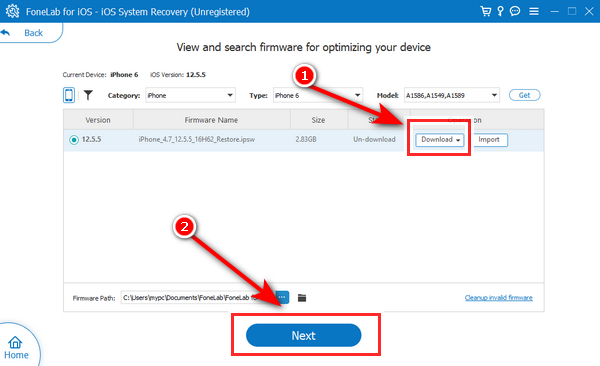Click the register key icon

tap(500, 11)
